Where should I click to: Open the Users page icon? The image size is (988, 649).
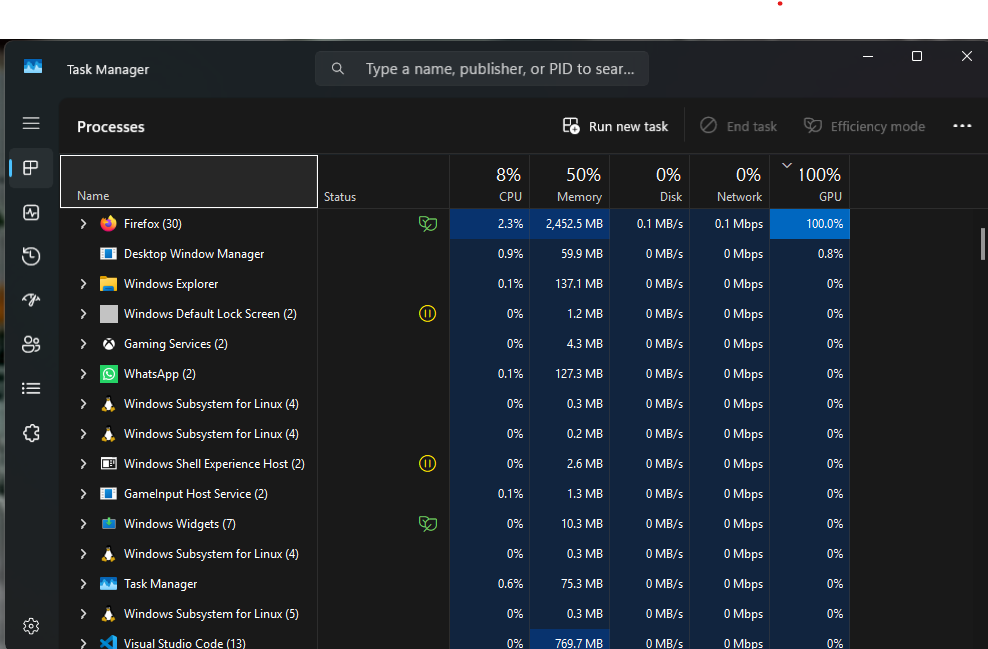pos(31,344)
